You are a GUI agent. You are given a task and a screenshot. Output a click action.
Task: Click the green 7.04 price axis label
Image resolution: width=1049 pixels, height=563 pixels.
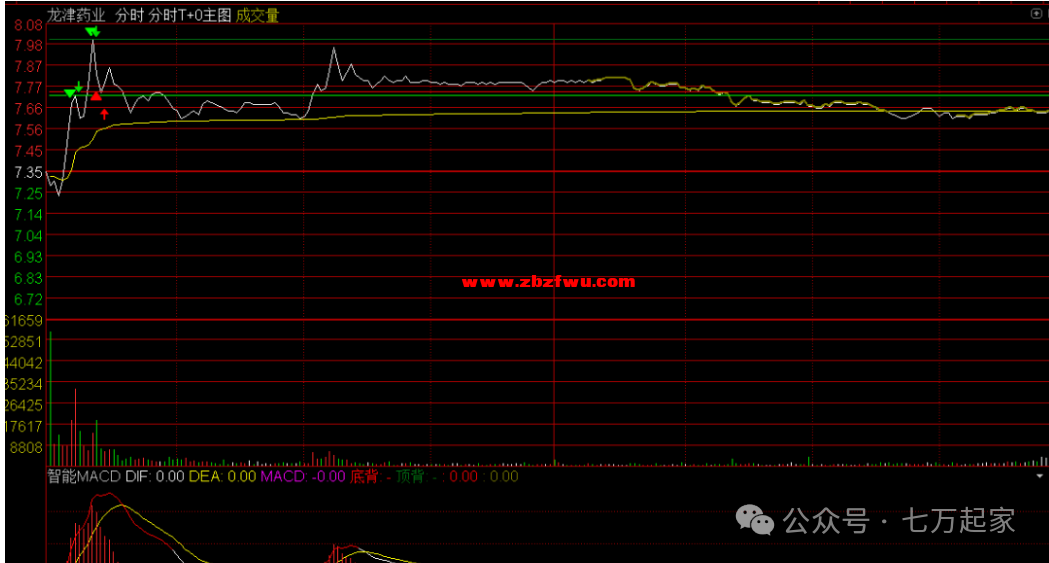coord(29,235)
